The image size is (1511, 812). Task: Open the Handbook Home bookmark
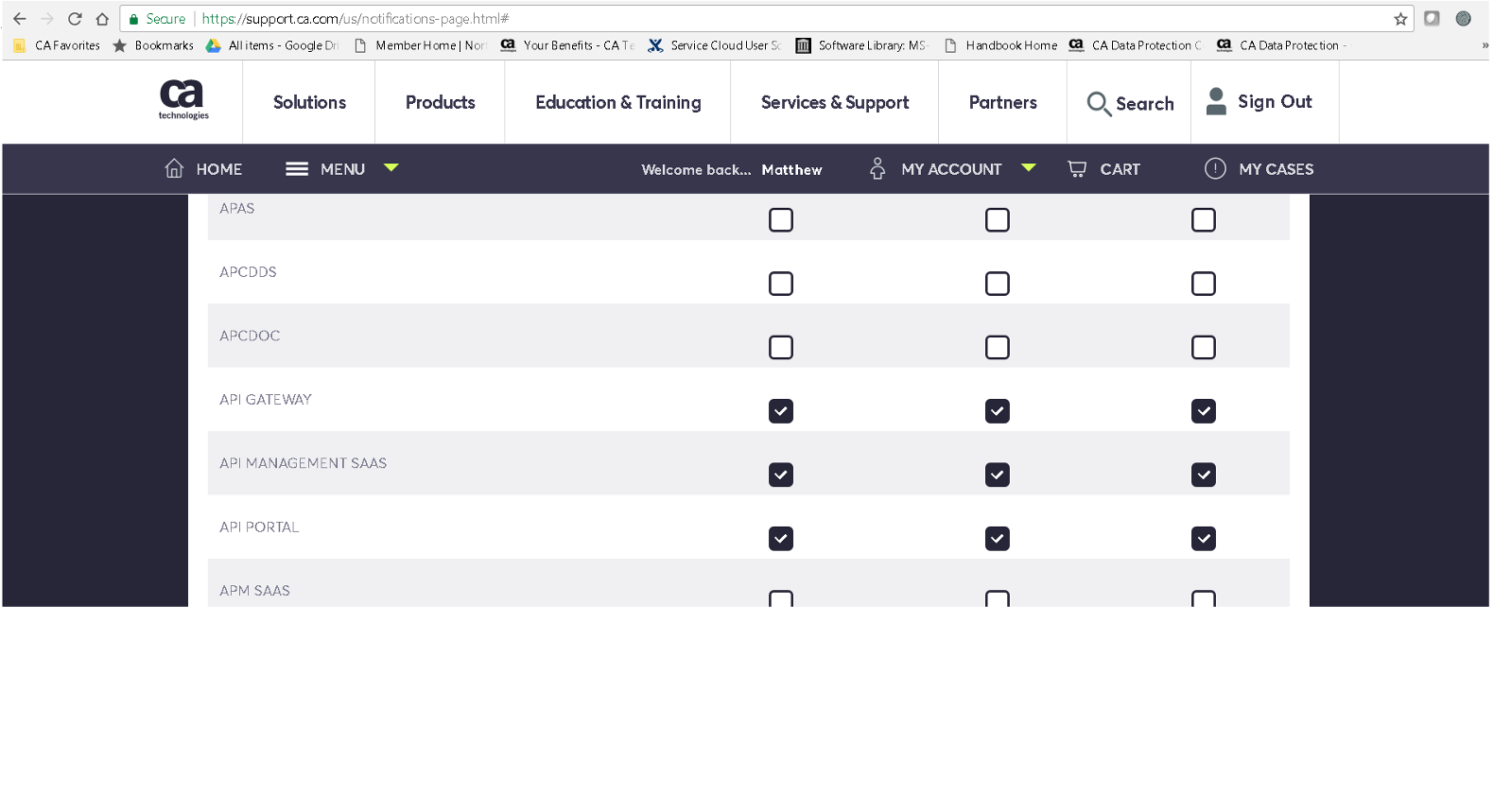(1000, 45)
